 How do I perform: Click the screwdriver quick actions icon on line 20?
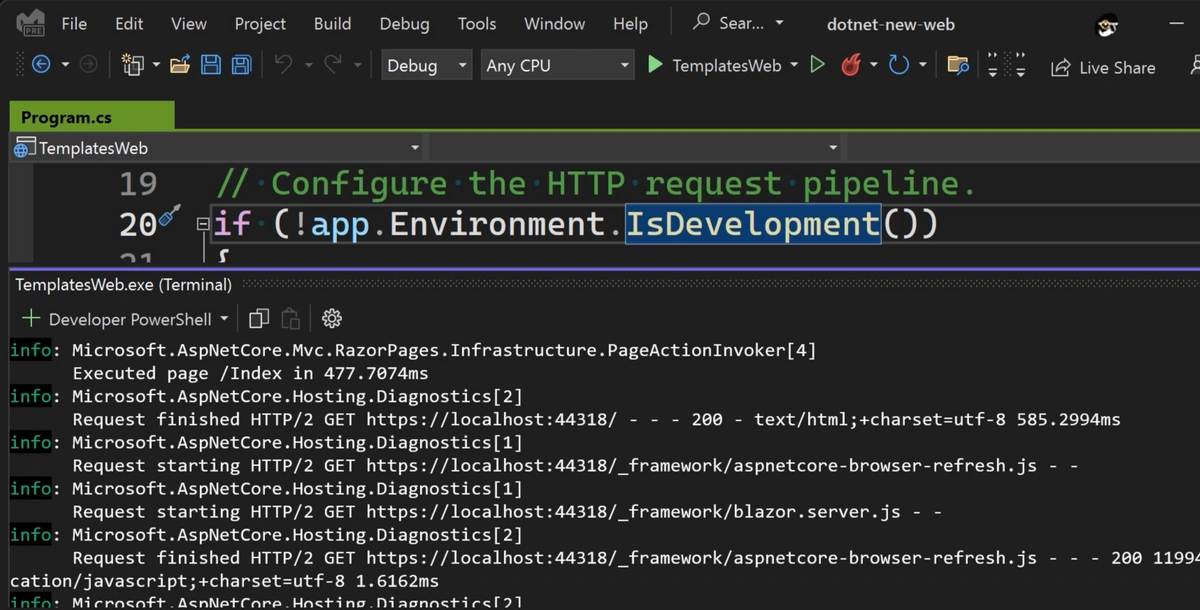click(x=170, y=215)
